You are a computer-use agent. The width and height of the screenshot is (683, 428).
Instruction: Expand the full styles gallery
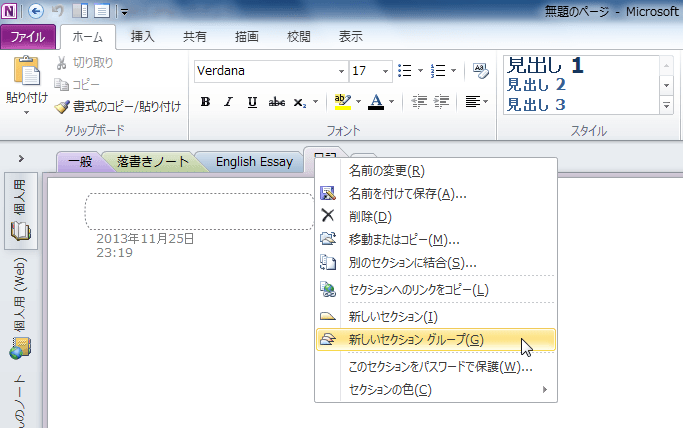(x=666, y=105)
